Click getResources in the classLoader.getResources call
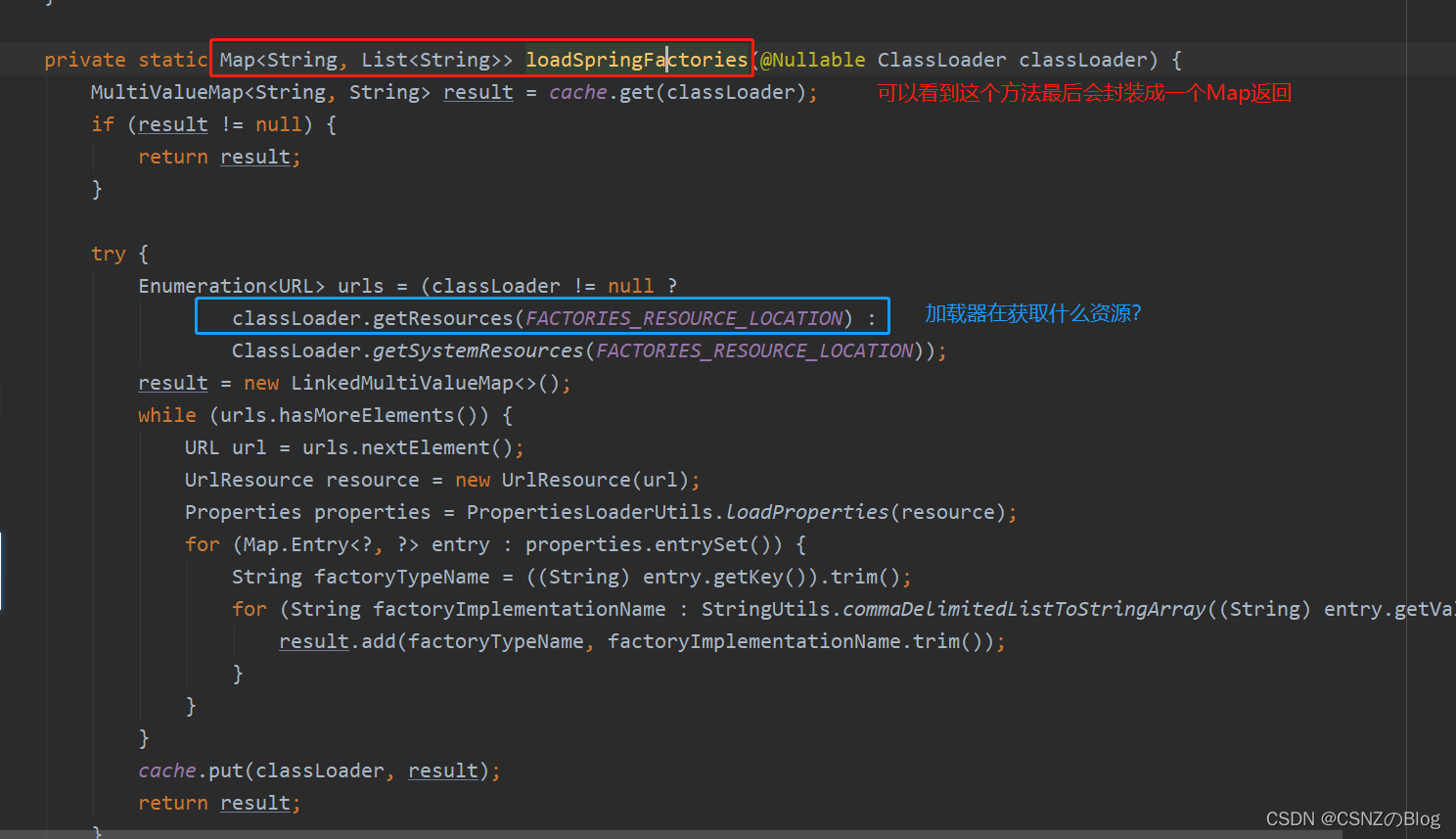The image size is (1456, 839). [443, 318]
